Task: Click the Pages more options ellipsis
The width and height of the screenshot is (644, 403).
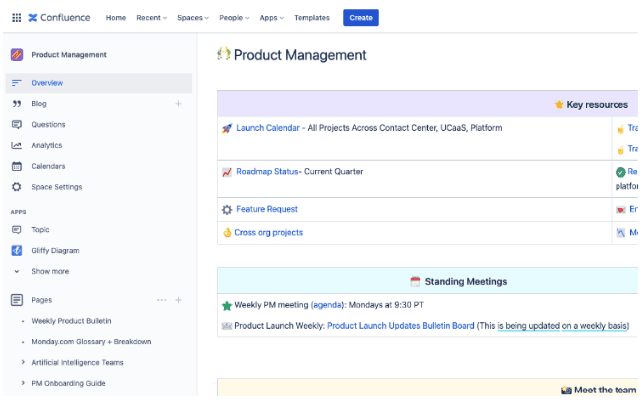Action: (162, 300)
